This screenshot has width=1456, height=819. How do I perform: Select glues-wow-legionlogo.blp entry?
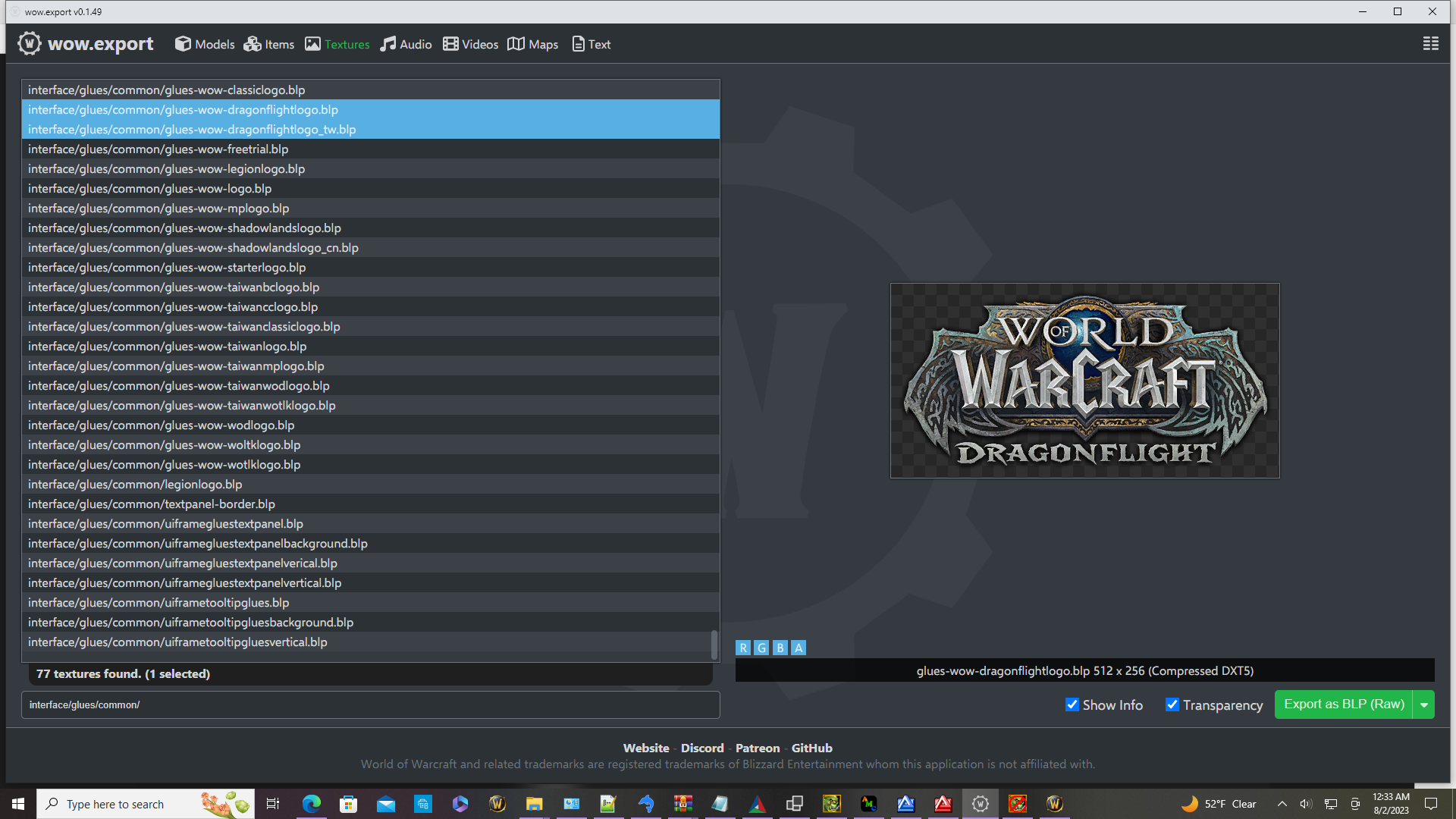(371, 168)
